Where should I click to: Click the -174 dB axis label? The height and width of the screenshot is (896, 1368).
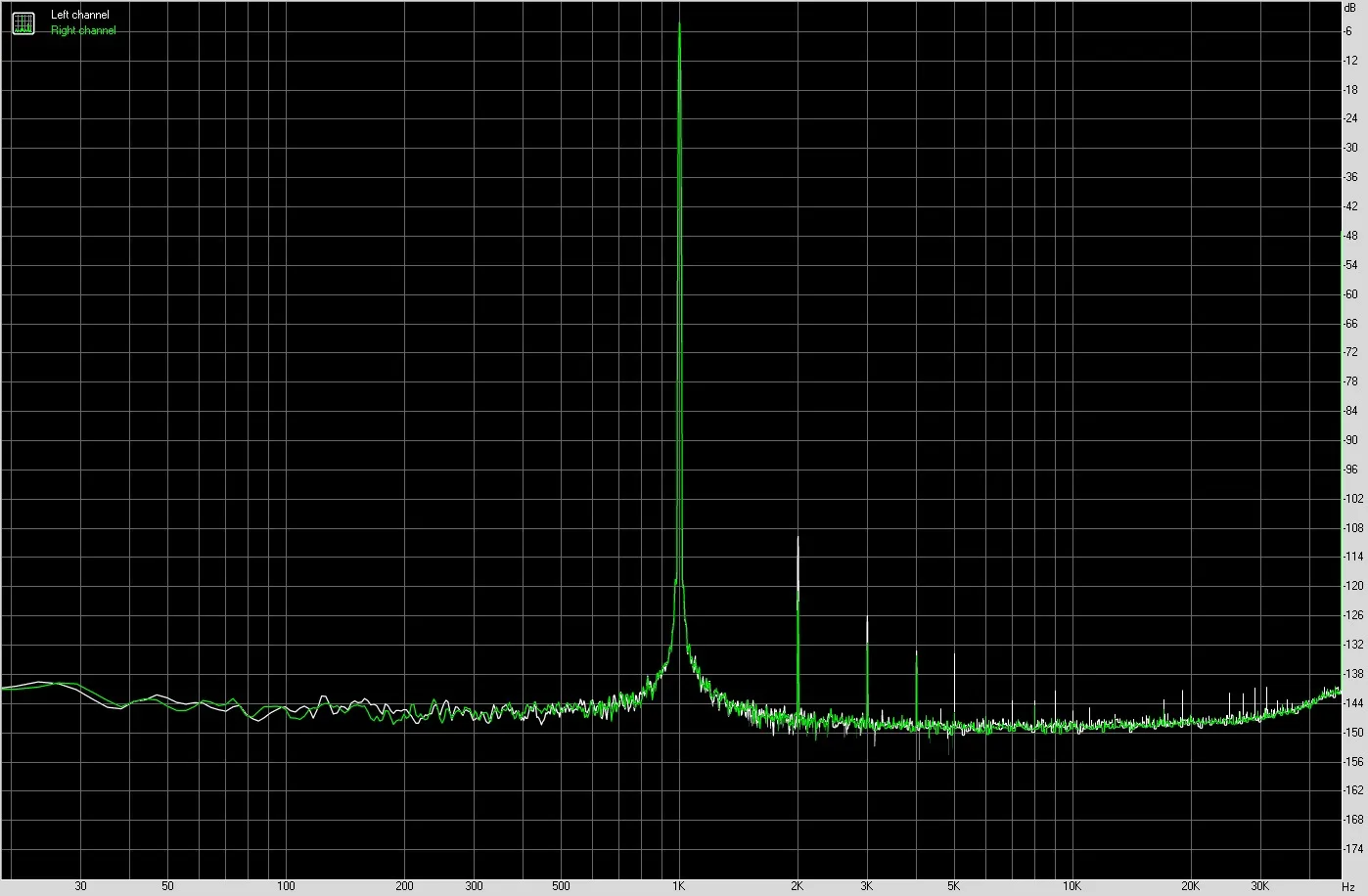[x=1353, y=849]
